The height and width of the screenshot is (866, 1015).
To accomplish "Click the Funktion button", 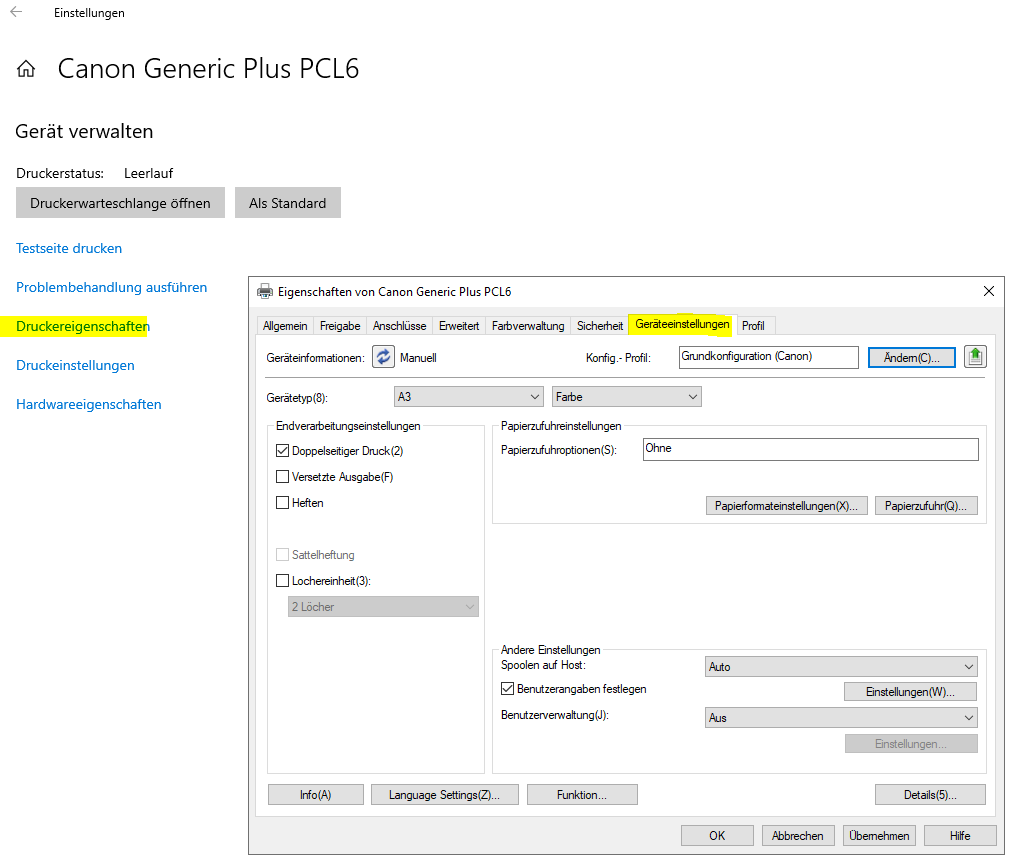I will (x=582, y=795).
